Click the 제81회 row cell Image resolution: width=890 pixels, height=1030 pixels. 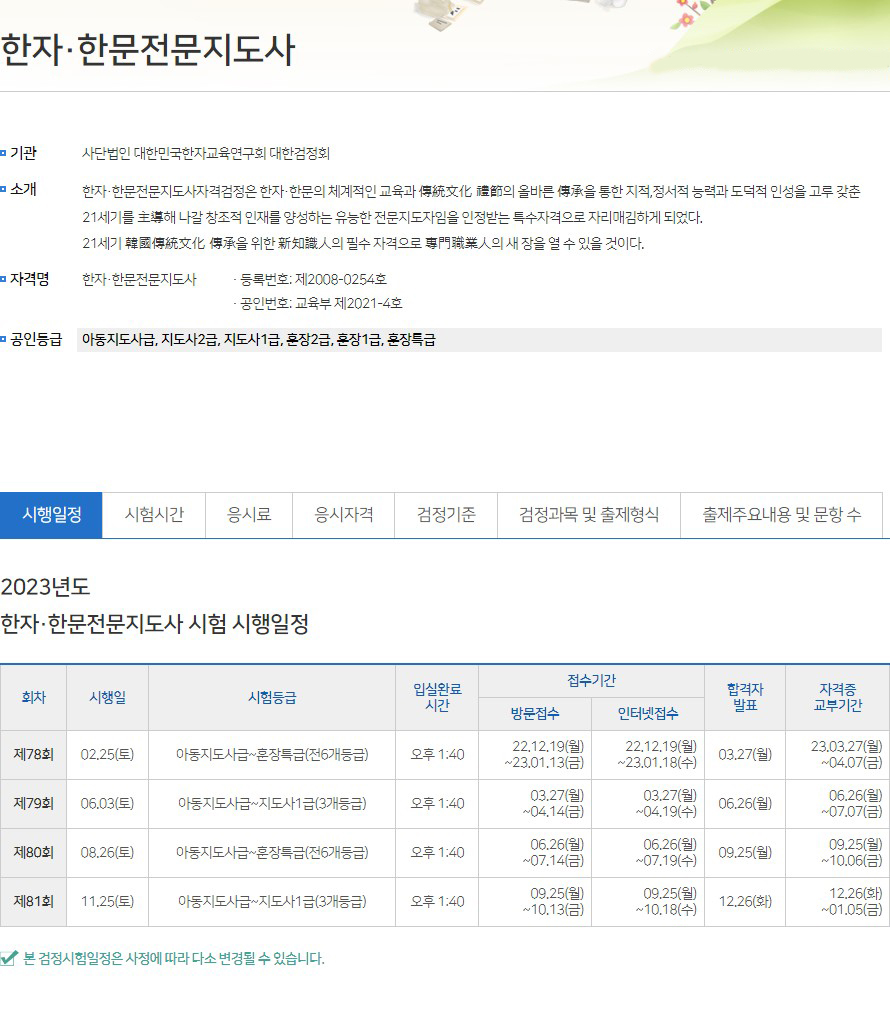point(33,902)
